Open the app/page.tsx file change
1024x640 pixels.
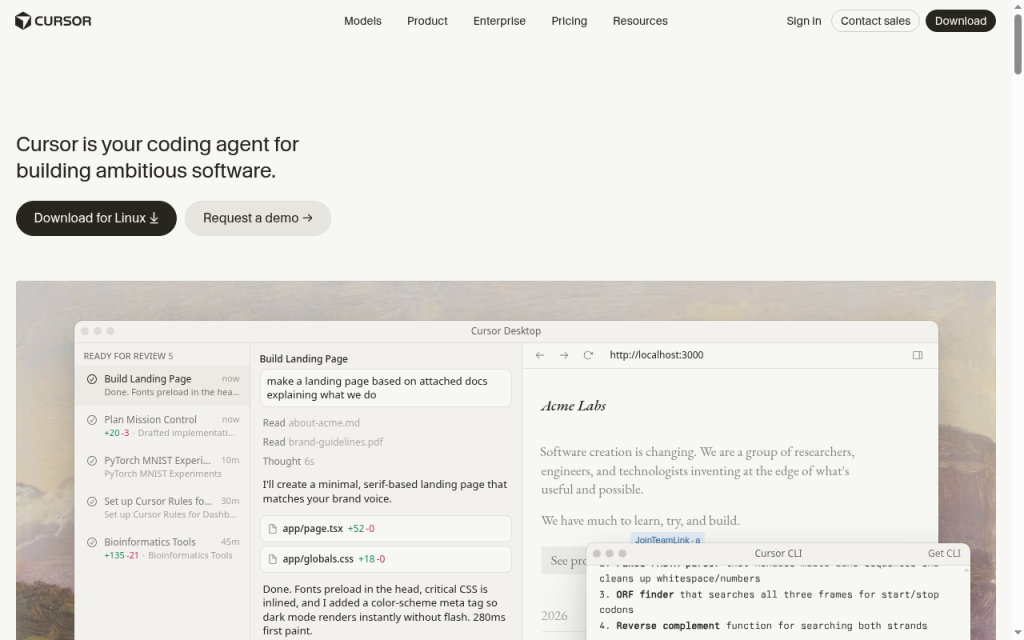click(386, 529)
